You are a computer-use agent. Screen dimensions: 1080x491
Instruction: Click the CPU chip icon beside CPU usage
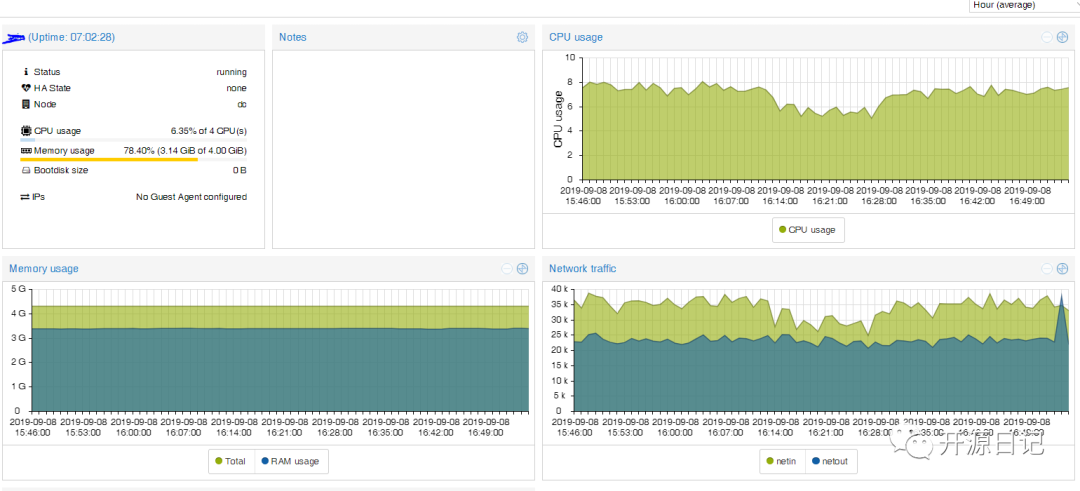26,130
